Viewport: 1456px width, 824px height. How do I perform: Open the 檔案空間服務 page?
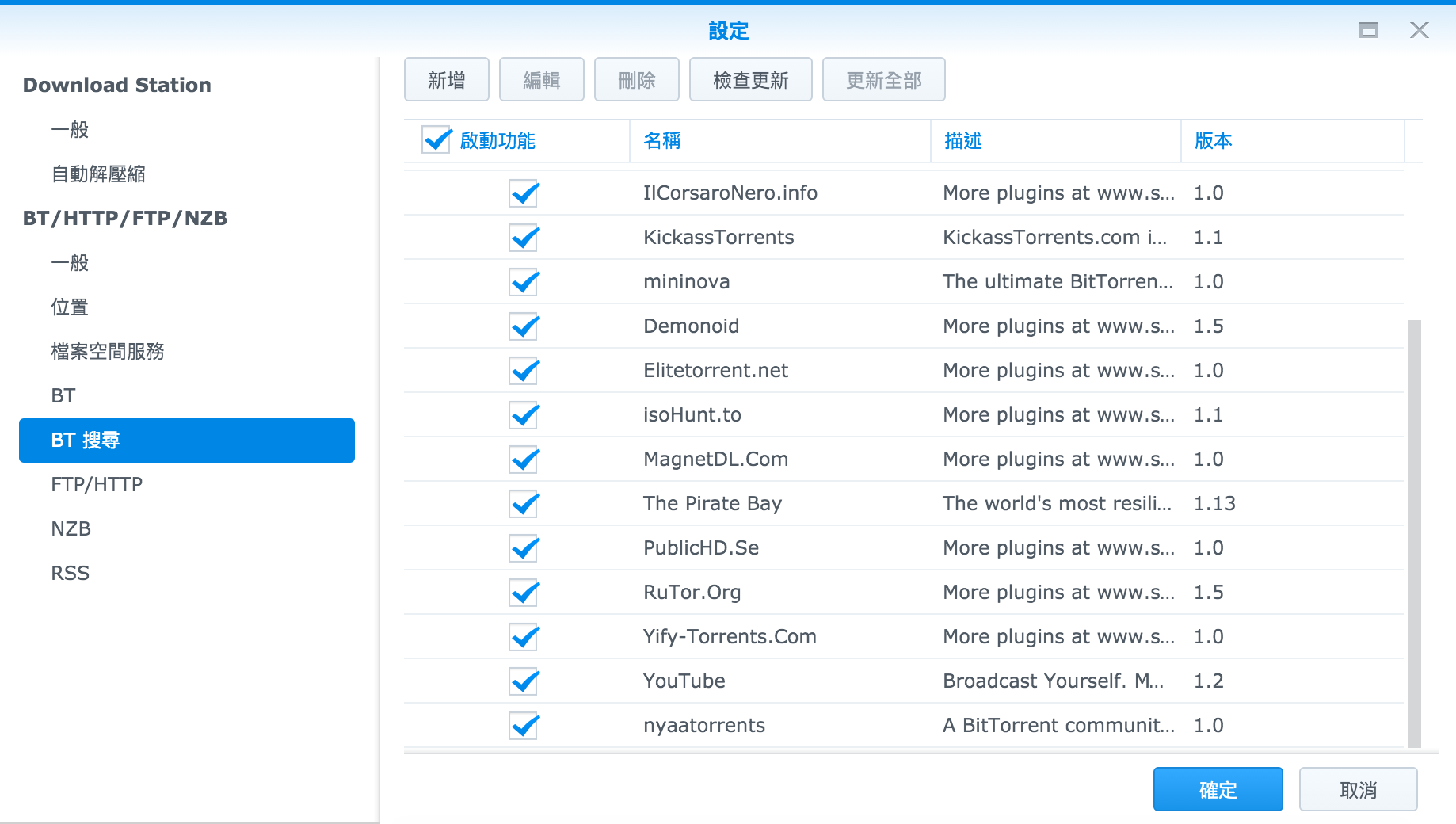187,351
